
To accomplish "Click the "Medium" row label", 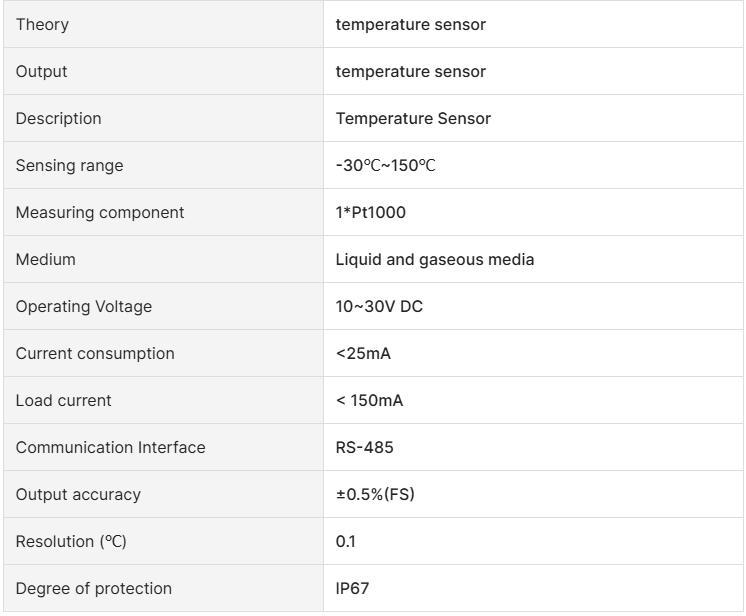I will click(45, 259).
